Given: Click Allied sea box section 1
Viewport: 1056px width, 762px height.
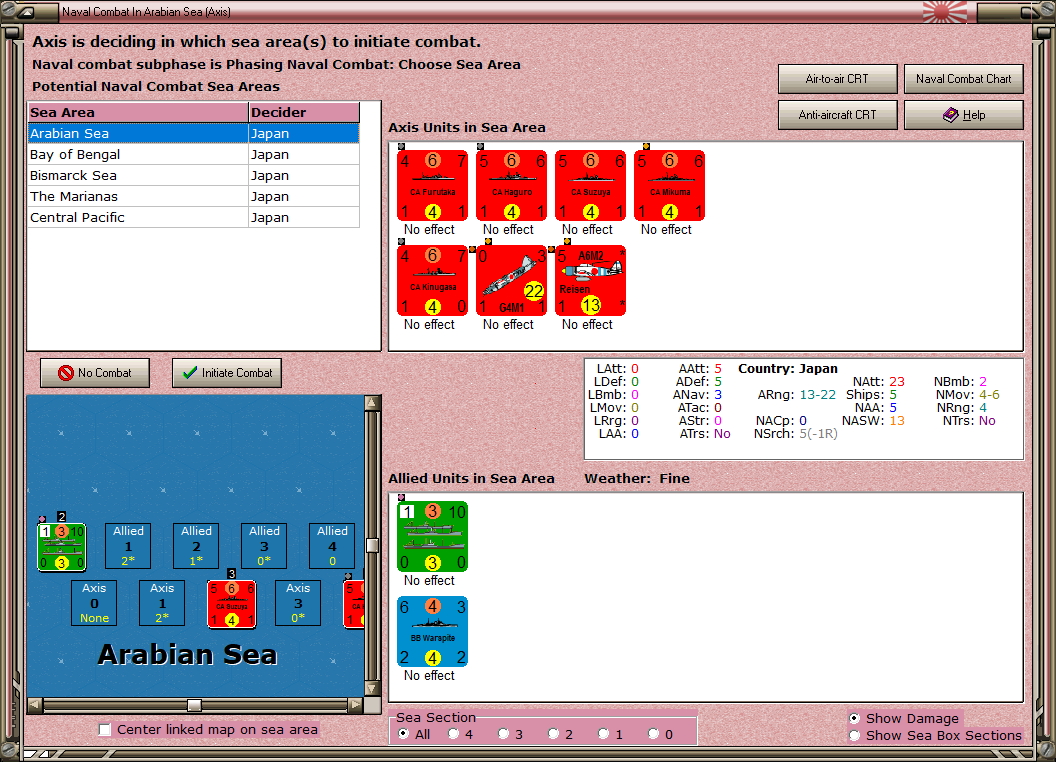Looking at the screenshot, I should pos(128,546).
